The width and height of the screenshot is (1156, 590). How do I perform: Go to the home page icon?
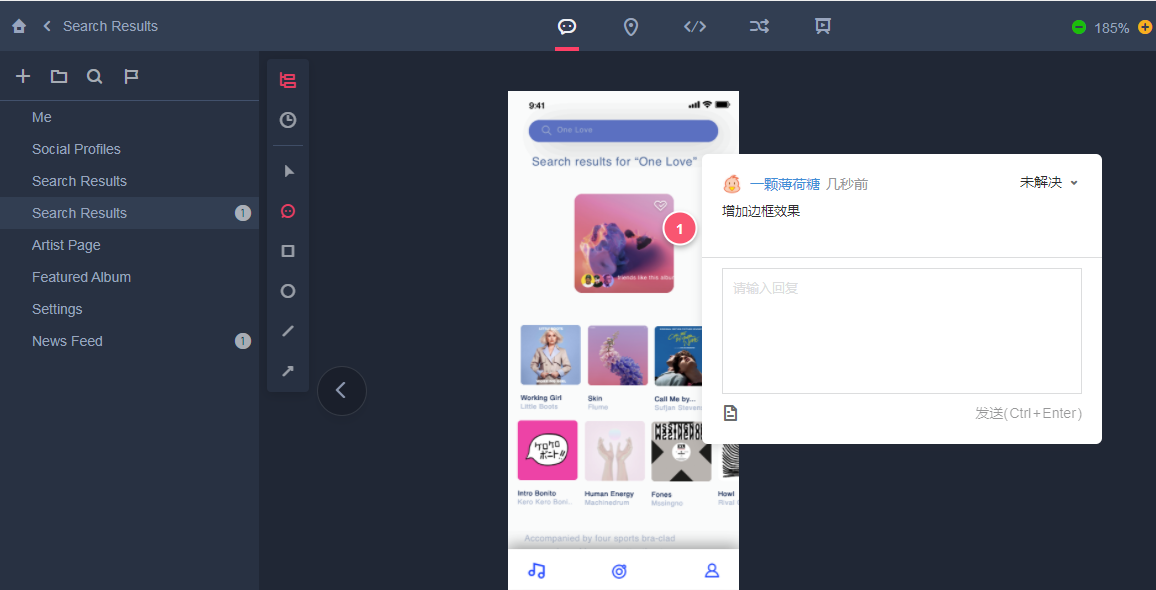click(x=19, y=27)
